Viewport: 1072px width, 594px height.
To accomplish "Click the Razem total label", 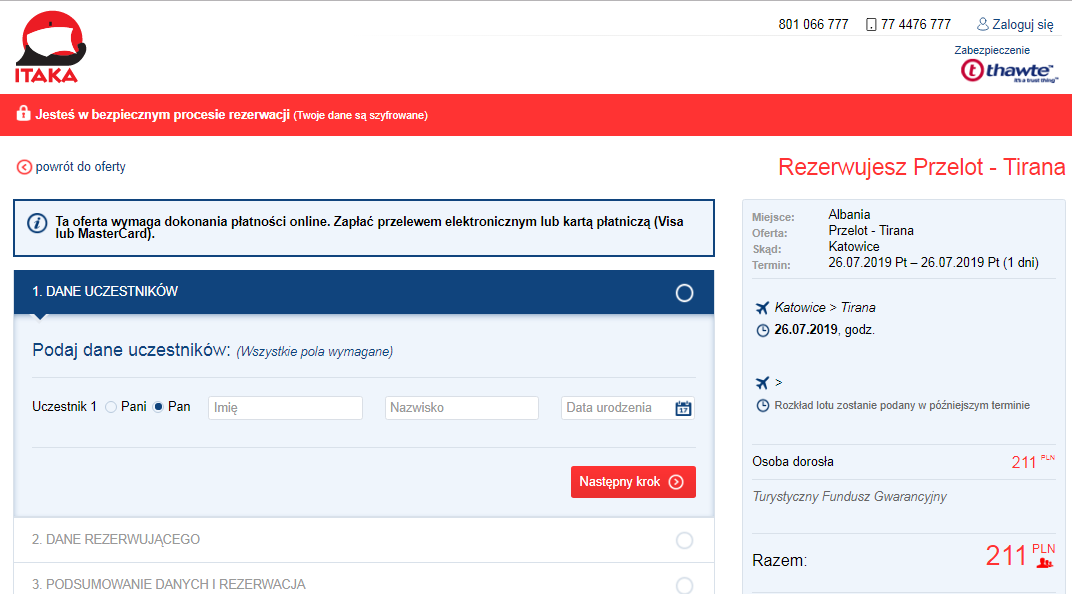I will (x=779, y=561).
